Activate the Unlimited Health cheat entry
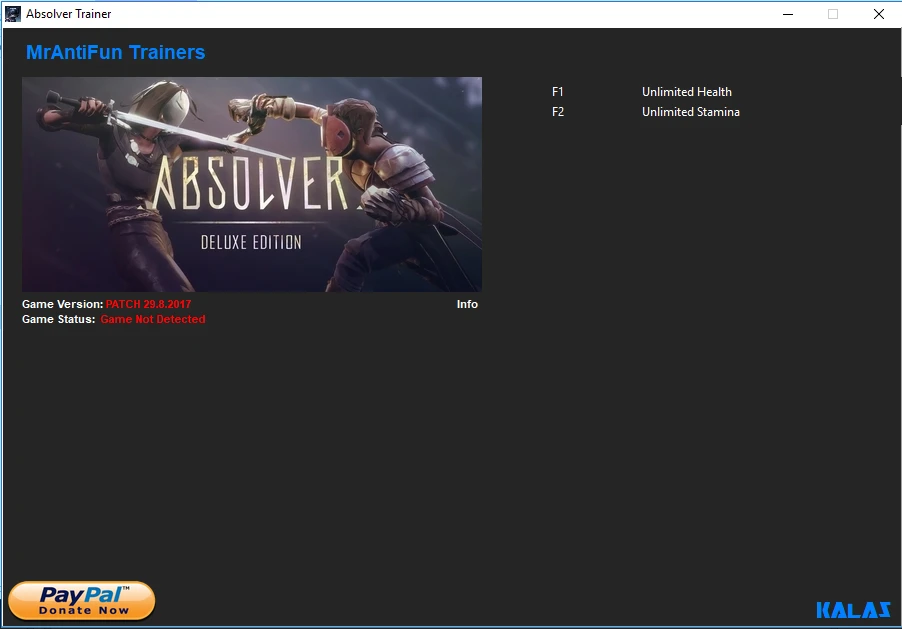902x629 pixels. pos(687,91)
